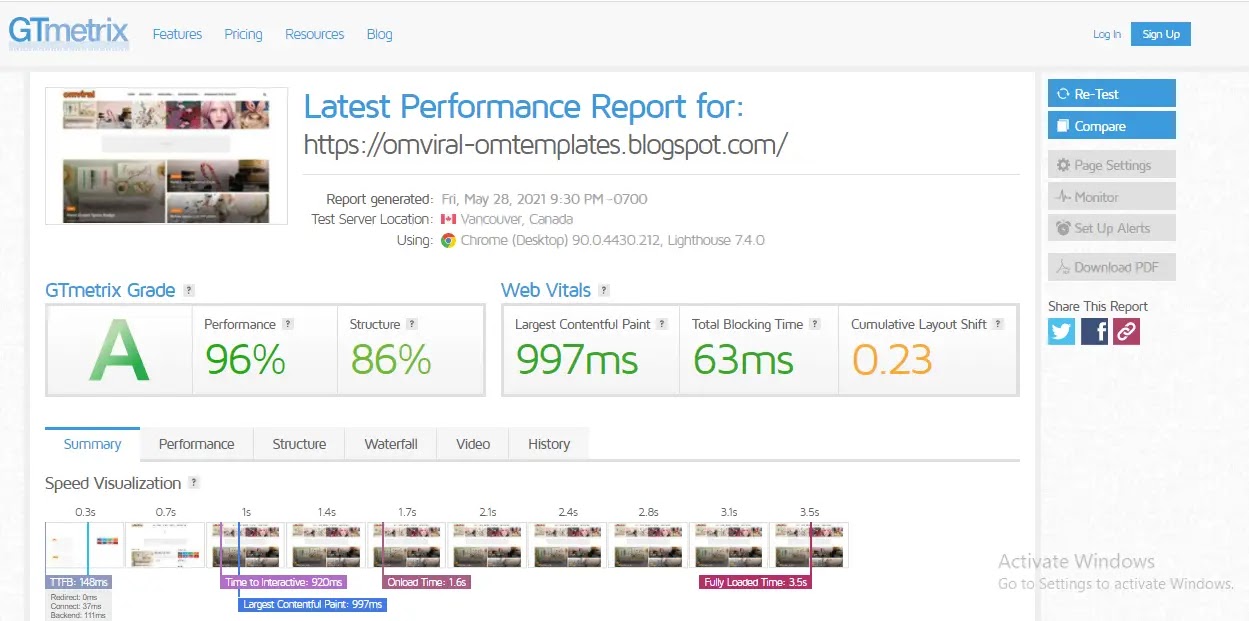Open Page Settings button

[1112, 165]
